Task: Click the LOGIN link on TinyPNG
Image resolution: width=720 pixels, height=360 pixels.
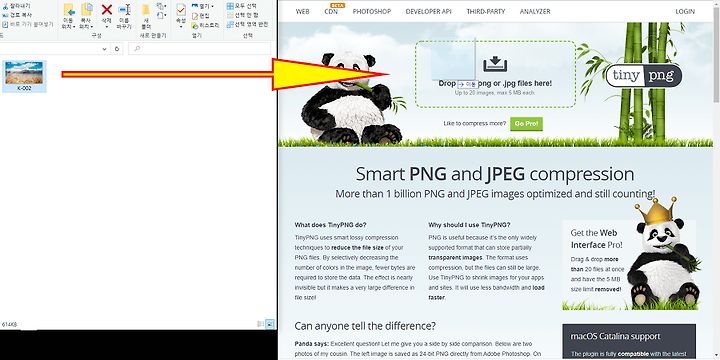Action: pos(685,11)
